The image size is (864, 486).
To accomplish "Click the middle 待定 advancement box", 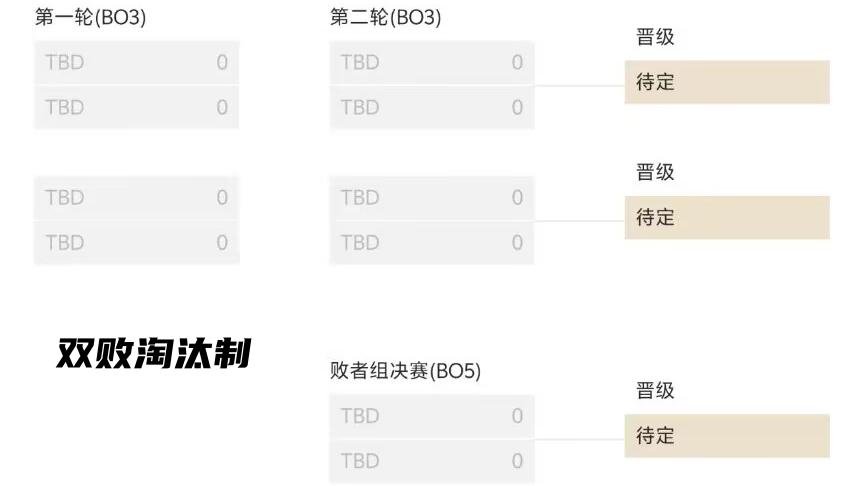I will (x=727, y=217).
